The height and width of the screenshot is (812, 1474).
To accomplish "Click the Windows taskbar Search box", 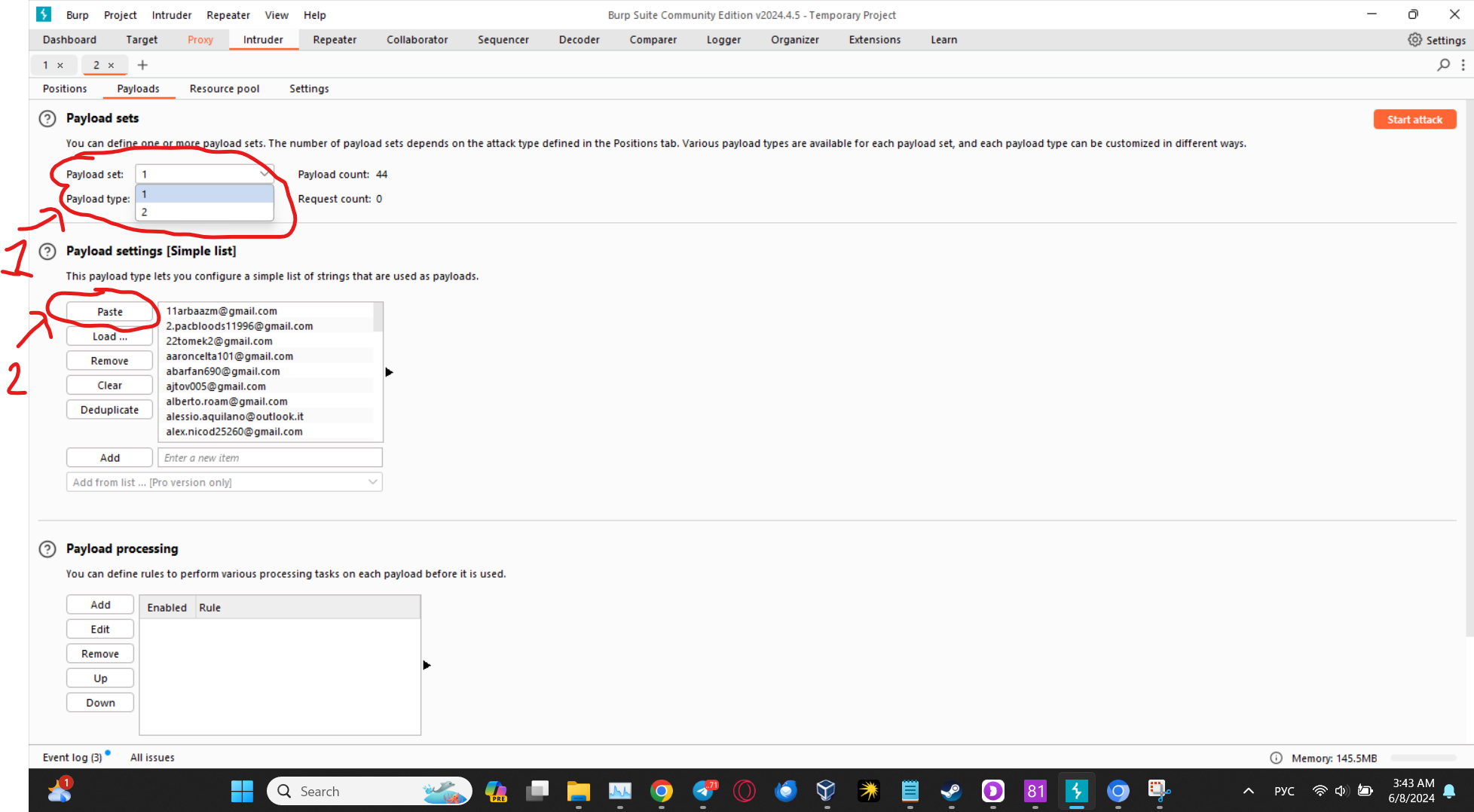I will [369, 791].
